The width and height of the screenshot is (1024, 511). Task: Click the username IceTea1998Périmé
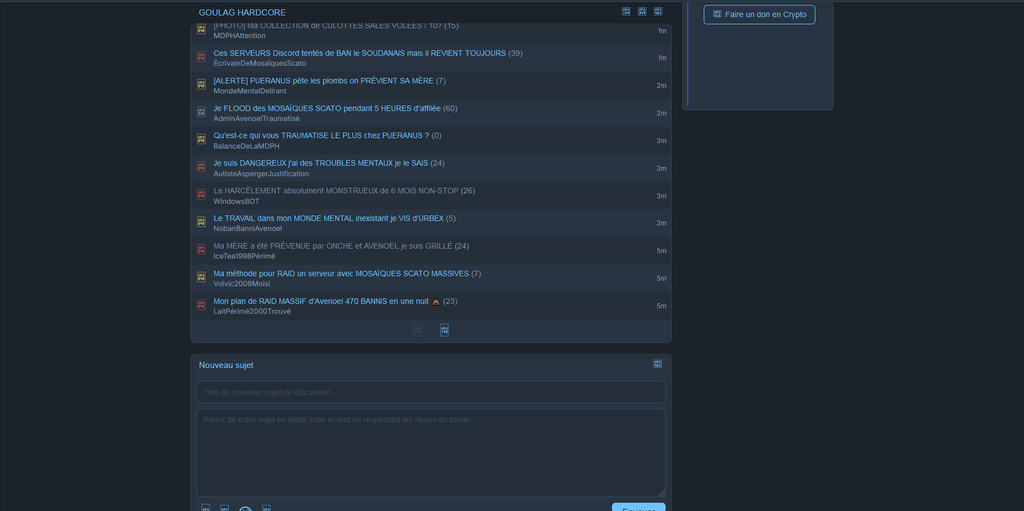coord(244,256)
